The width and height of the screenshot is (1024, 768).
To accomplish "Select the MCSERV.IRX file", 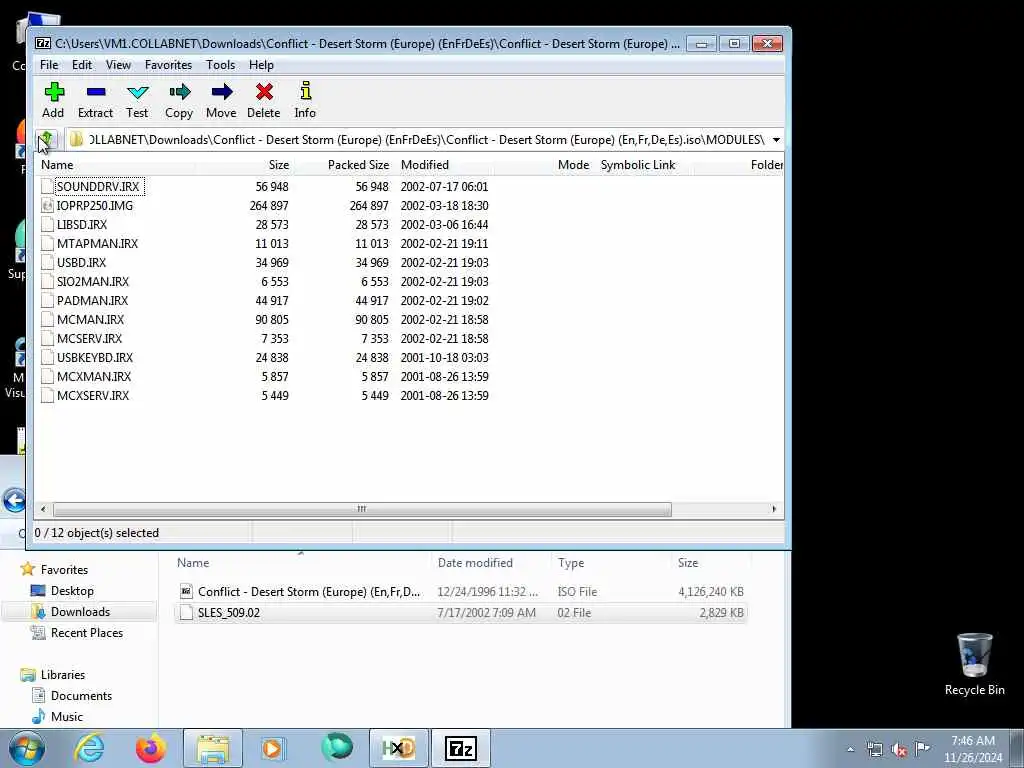I will [89, 338].
